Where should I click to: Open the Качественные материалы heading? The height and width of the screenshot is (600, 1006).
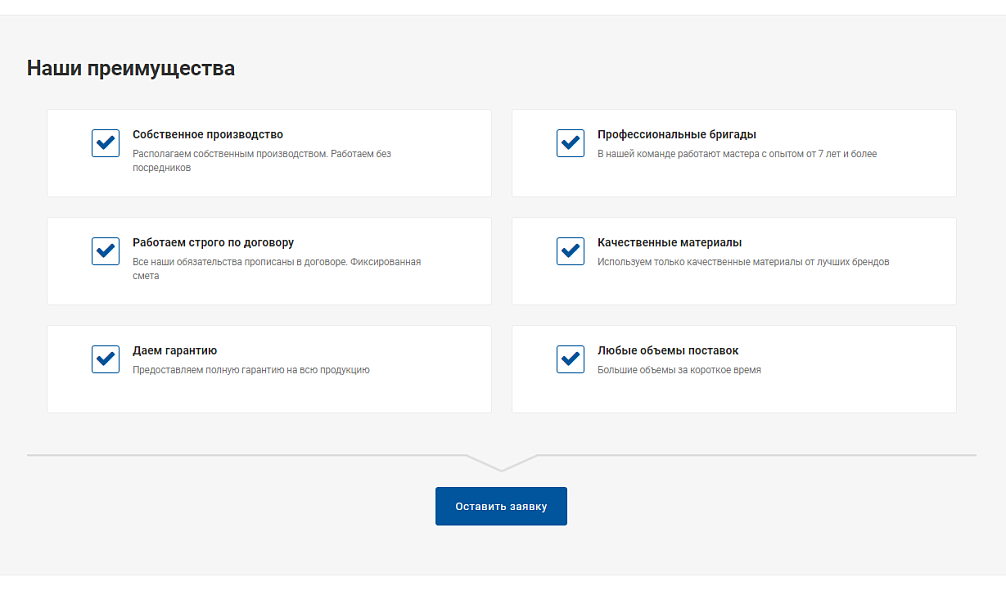(x=669, y=243)
